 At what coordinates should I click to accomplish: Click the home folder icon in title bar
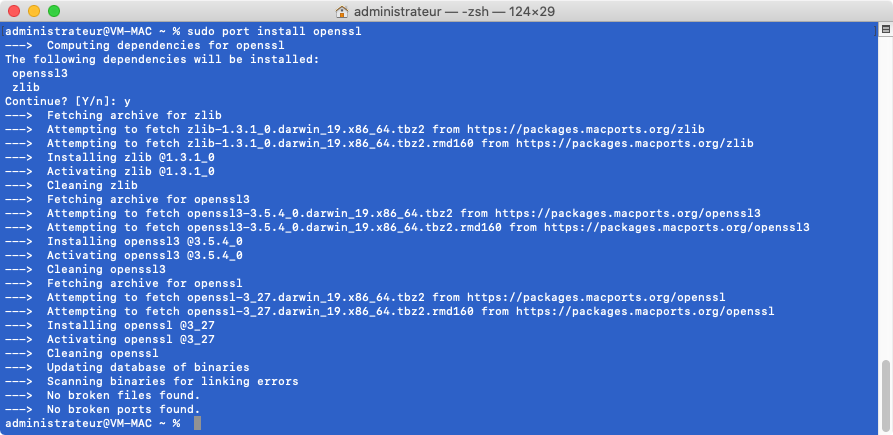(x=342, y=11)
